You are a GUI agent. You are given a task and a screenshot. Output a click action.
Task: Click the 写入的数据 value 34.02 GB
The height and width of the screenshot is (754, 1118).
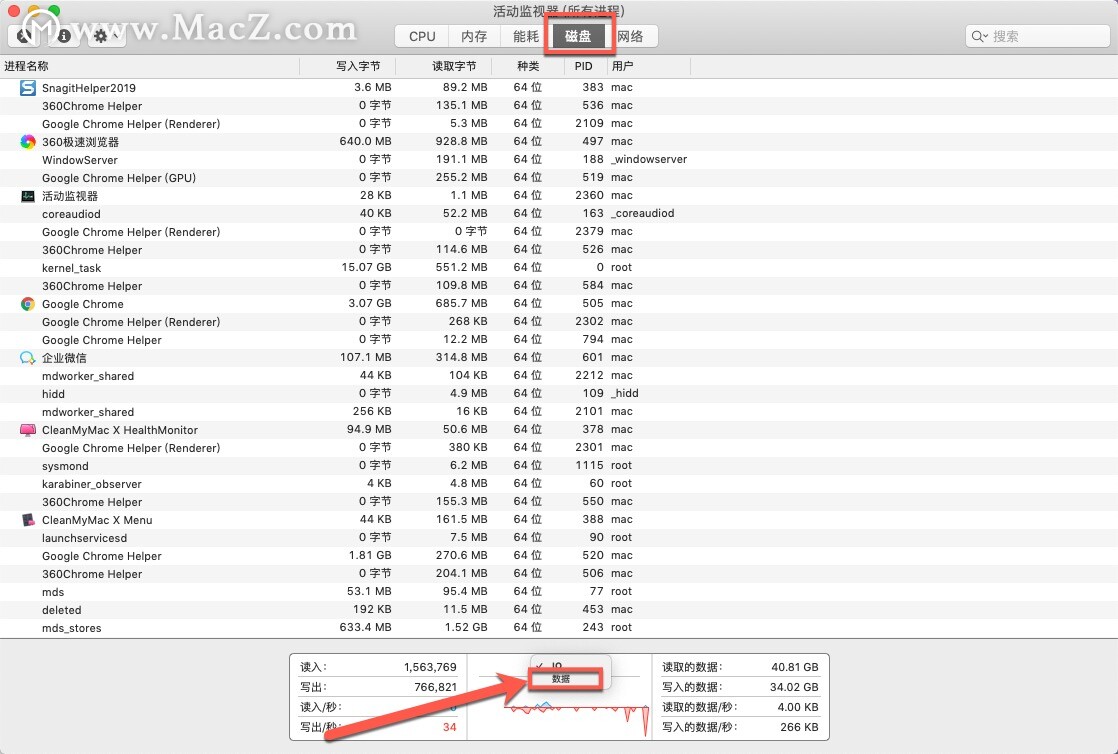tap(794, 687)
